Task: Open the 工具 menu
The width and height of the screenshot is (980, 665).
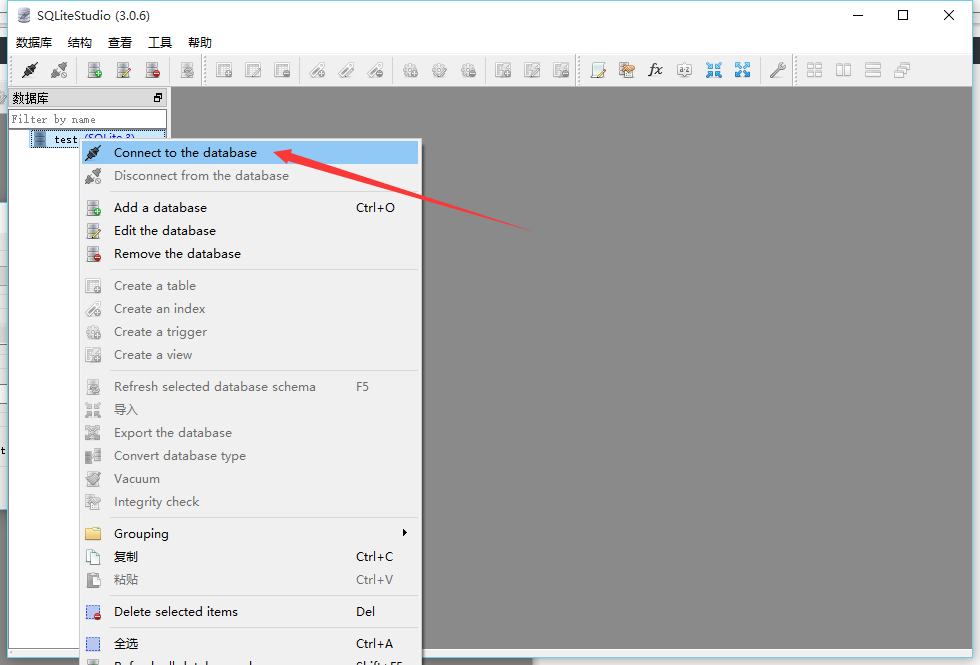Action: [x=159, y=42]
